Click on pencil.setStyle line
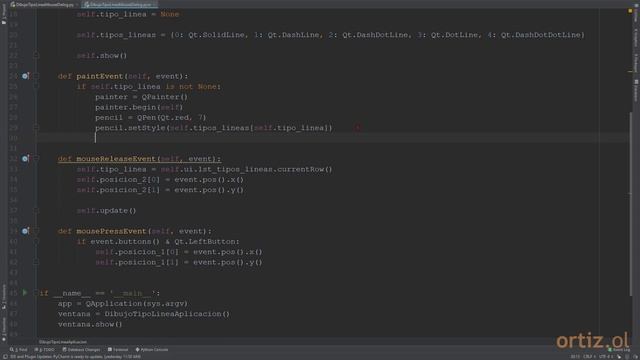The height and width of the screenshot is (360, 640). point(214,128)
